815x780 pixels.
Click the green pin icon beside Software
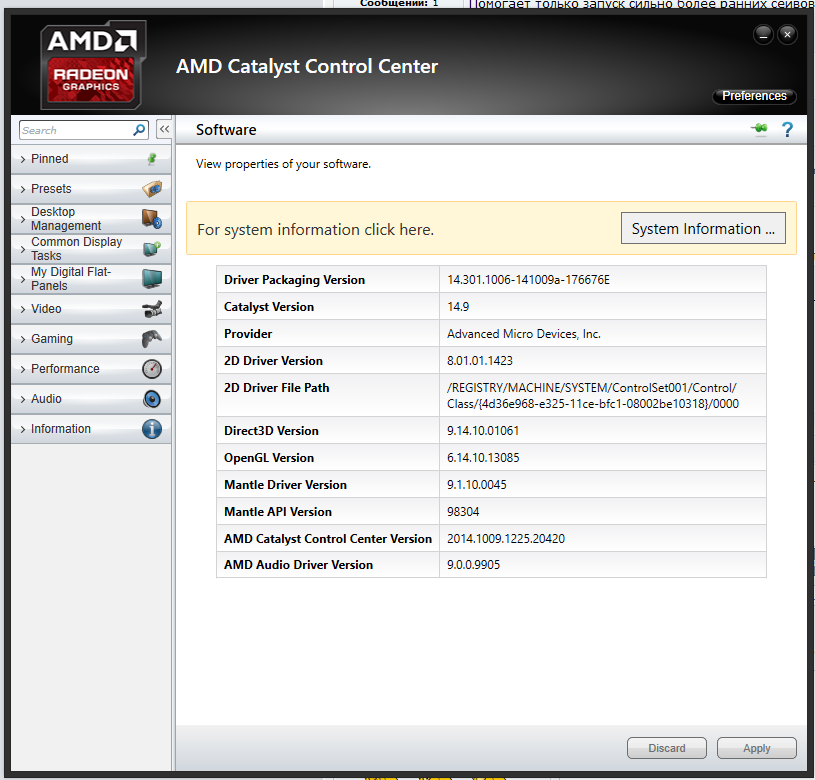point(760,128)
